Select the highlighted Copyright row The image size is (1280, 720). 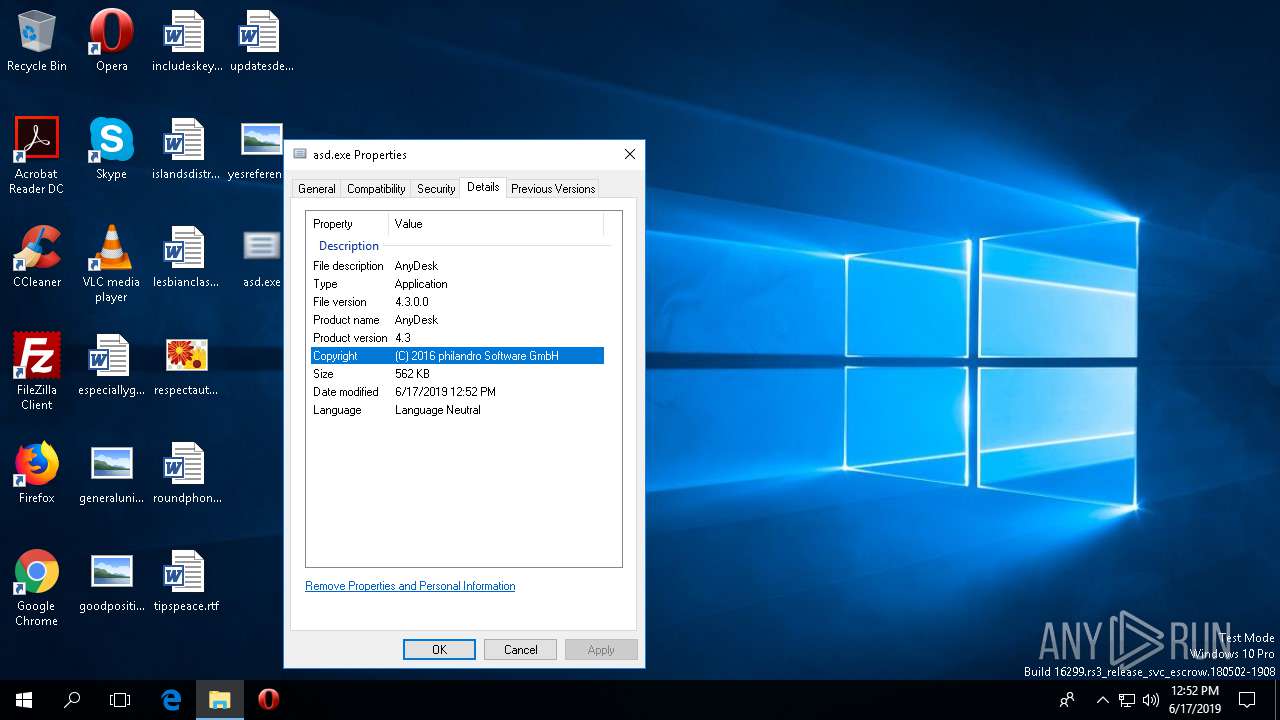pyautogui.click(x=457, y=356)
